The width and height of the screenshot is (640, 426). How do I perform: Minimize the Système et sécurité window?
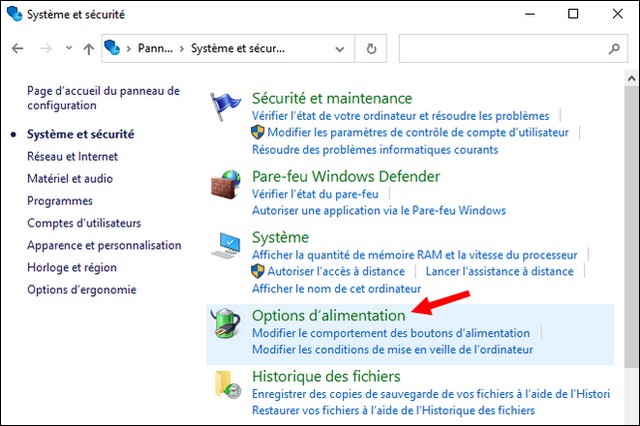530,14
